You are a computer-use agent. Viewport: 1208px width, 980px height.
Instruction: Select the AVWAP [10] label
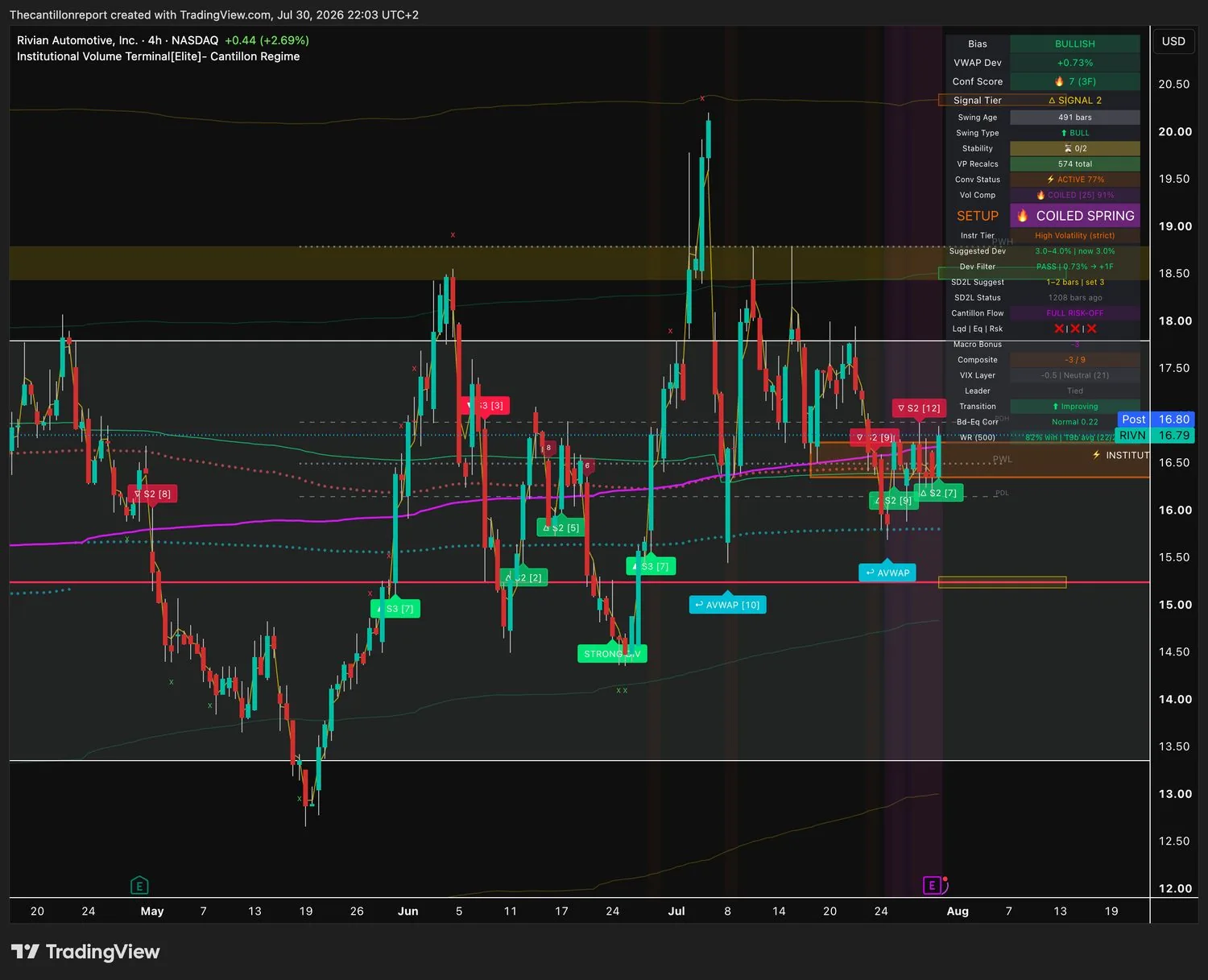[727, 605]
